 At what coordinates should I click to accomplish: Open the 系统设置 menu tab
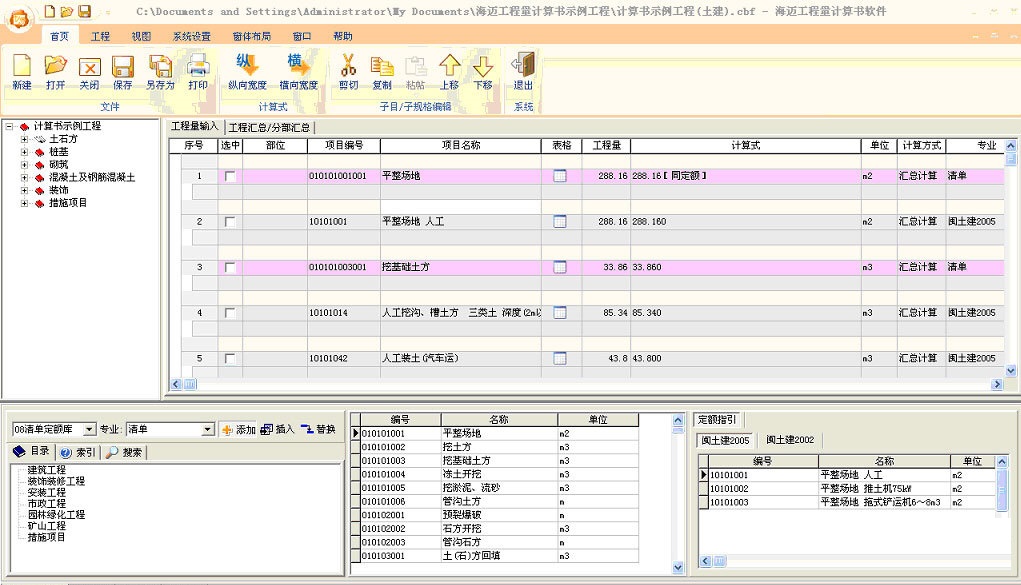point(192,36)
